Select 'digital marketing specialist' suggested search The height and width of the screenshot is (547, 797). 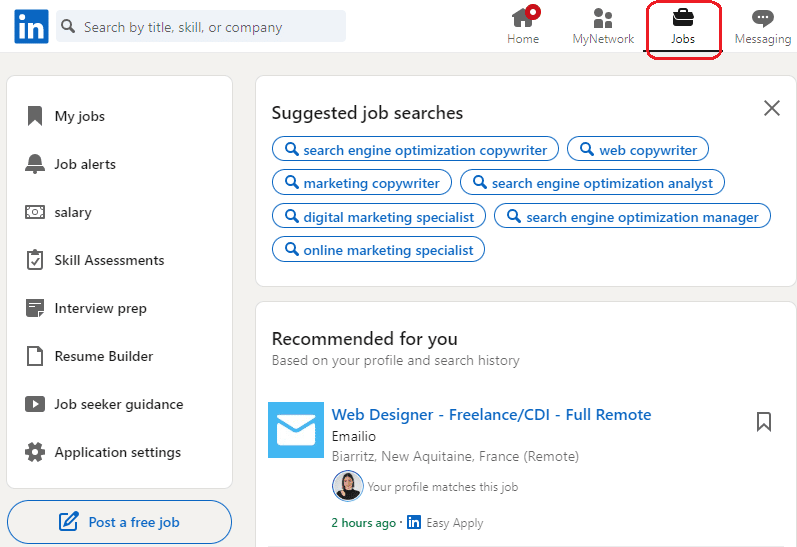tap(379, 217)
